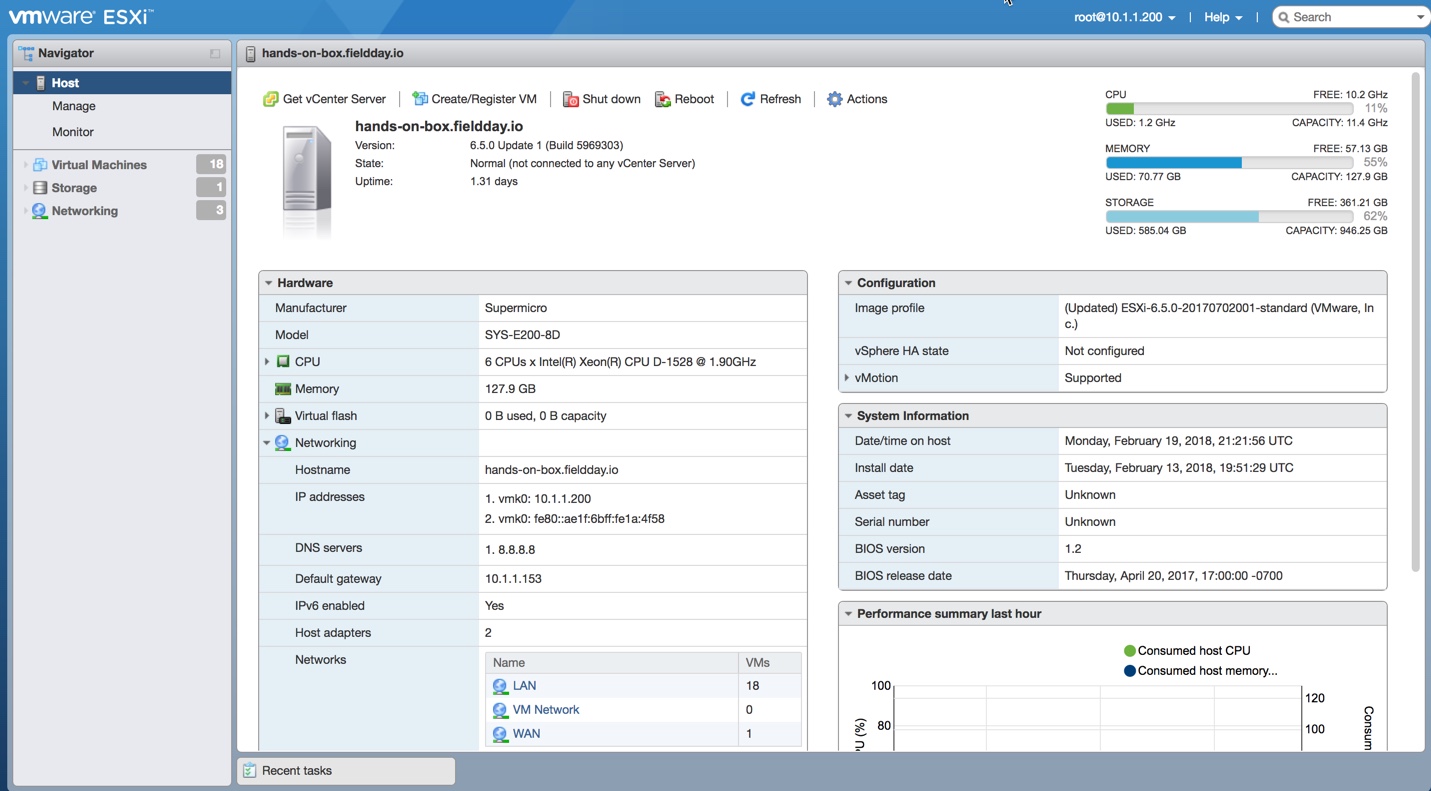
Task: Click the CPU usage bar
Action: click(x=1229, y=108)
